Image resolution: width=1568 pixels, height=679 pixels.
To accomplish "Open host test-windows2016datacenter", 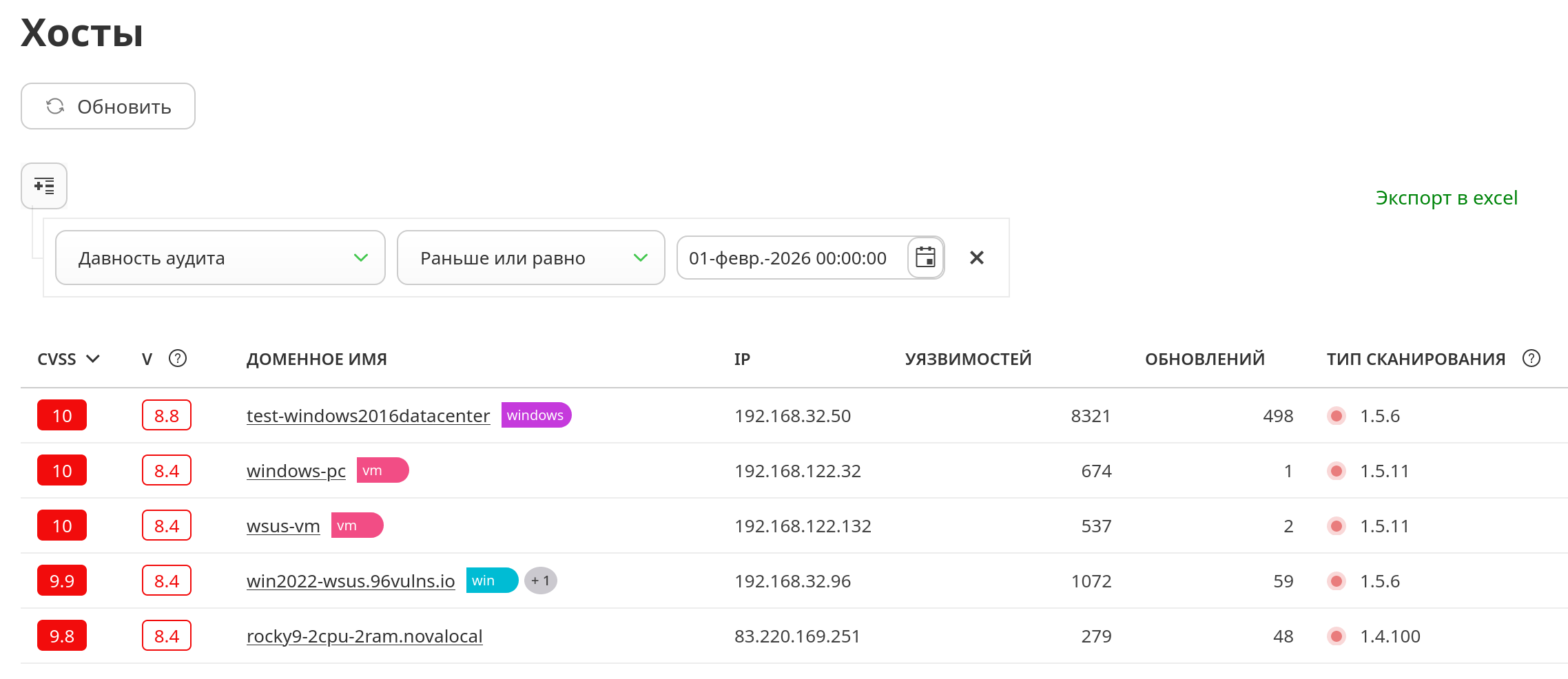I will [x=368, y=416].
